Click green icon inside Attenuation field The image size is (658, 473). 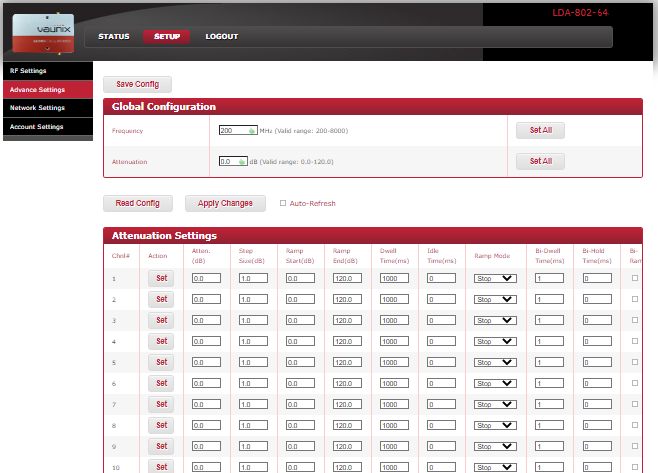(240, 161)
